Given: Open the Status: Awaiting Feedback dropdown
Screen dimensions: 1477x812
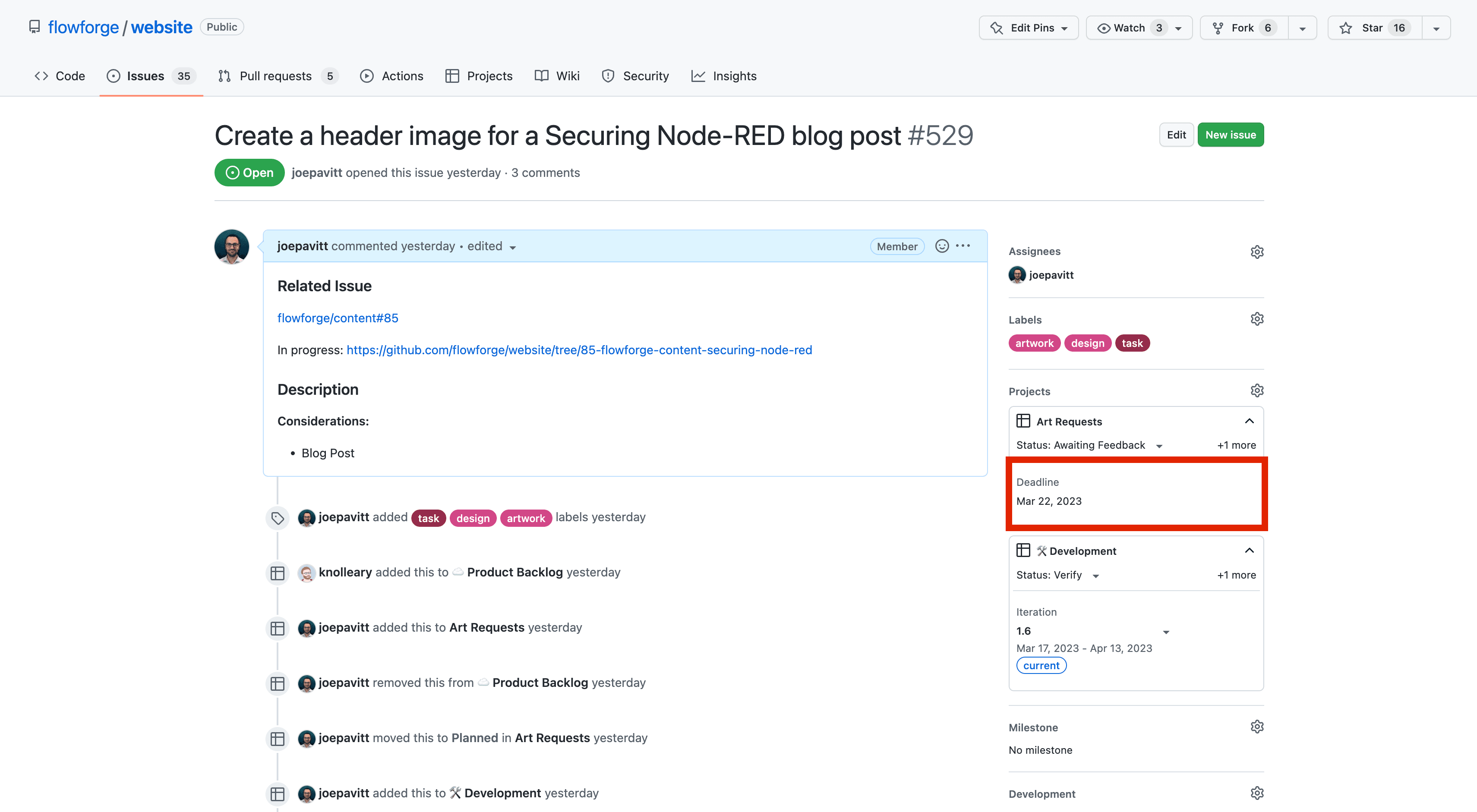Looking at the screenshot, I should tap(1159, 445).
